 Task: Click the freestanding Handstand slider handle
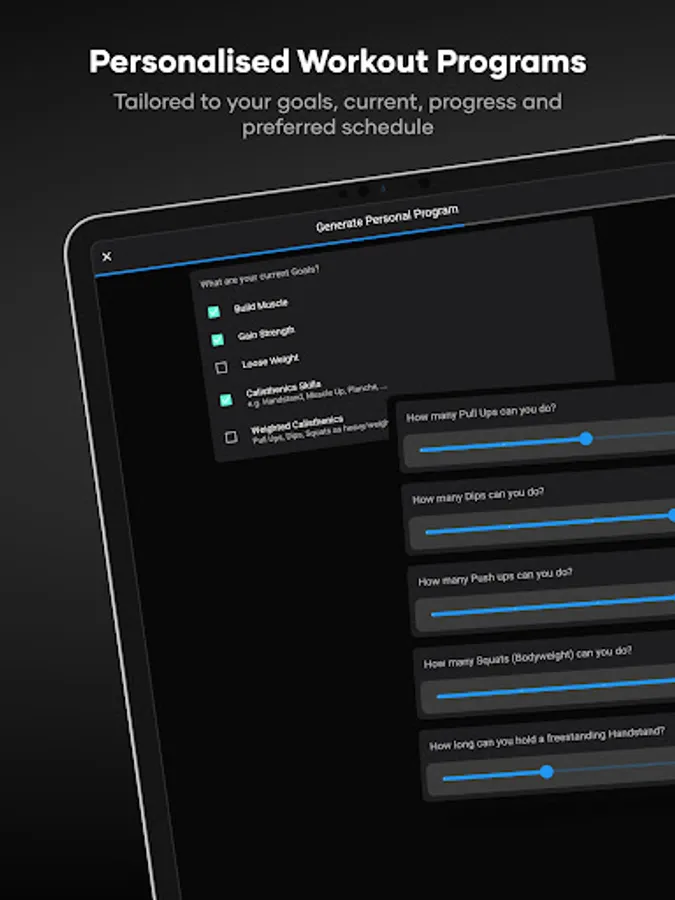(x=546, y=772)
